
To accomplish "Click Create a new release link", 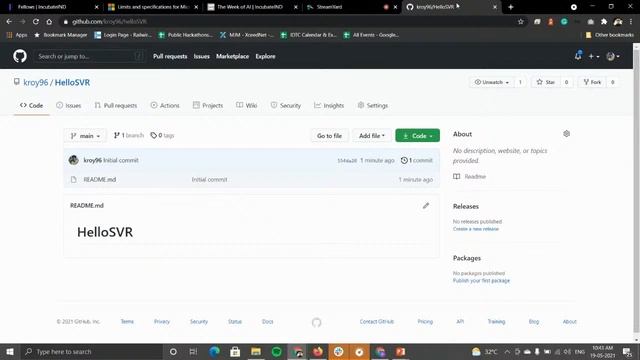I will (x=476, y=229).
